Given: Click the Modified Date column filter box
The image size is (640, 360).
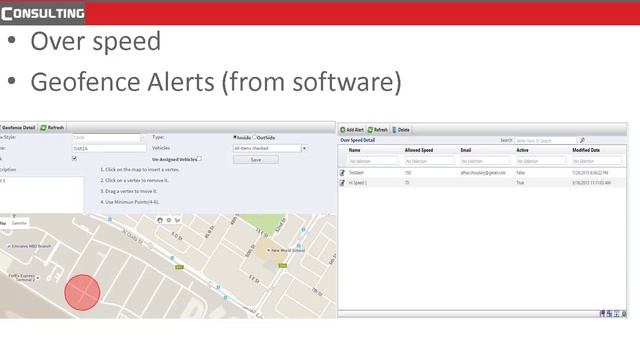Looking at the screenshot, I should [x=597, y=161].
